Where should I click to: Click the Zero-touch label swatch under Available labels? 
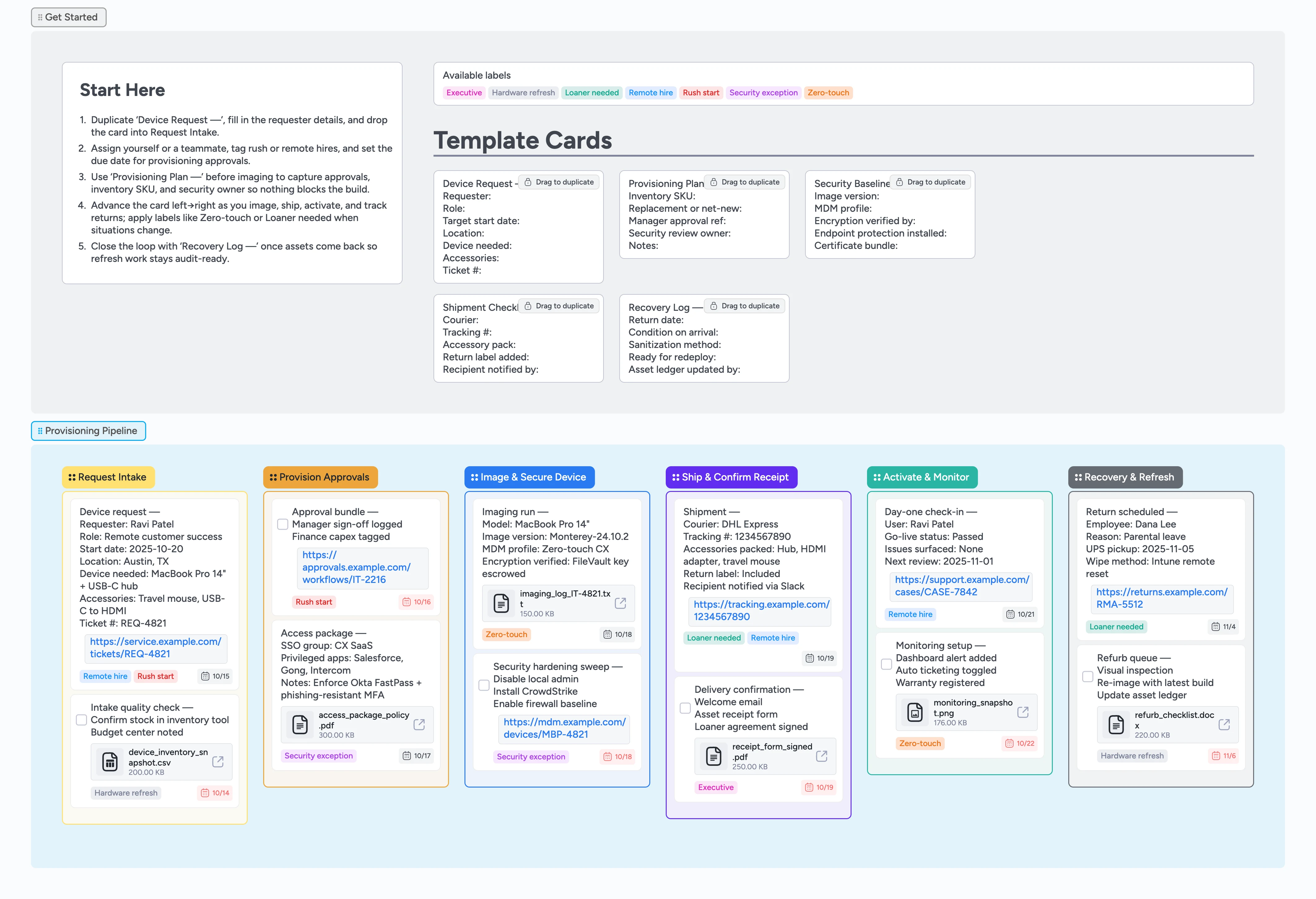coord(828,92)
